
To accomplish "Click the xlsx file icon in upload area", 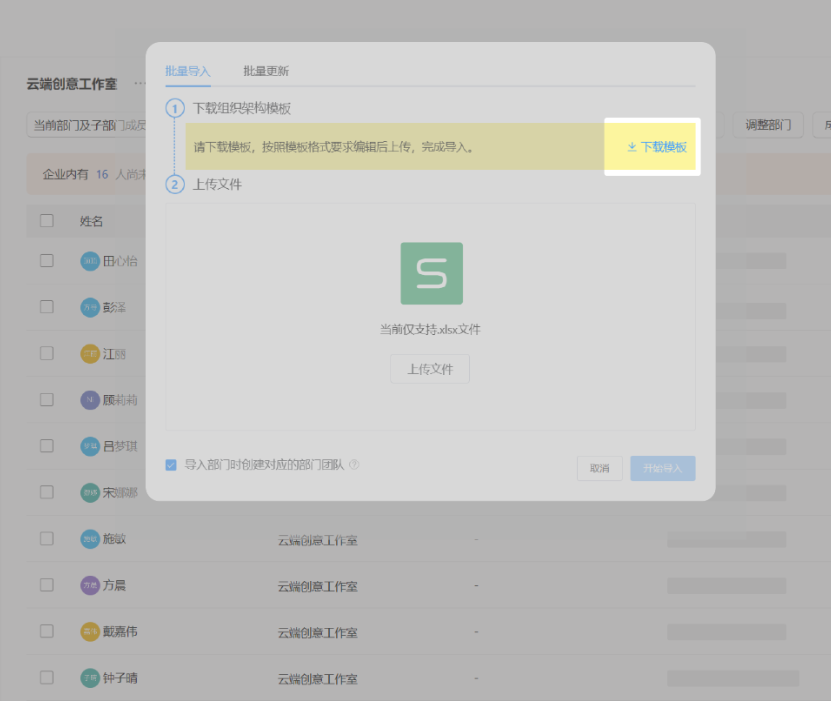I will (x=430, y=273).
